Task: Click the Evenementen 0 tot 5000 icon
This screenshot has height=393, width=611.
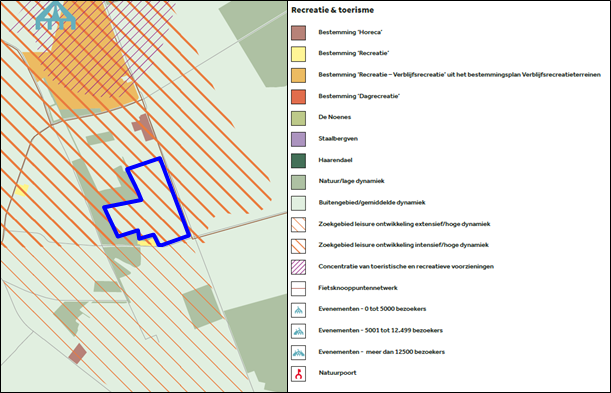Action: [298, 310]
